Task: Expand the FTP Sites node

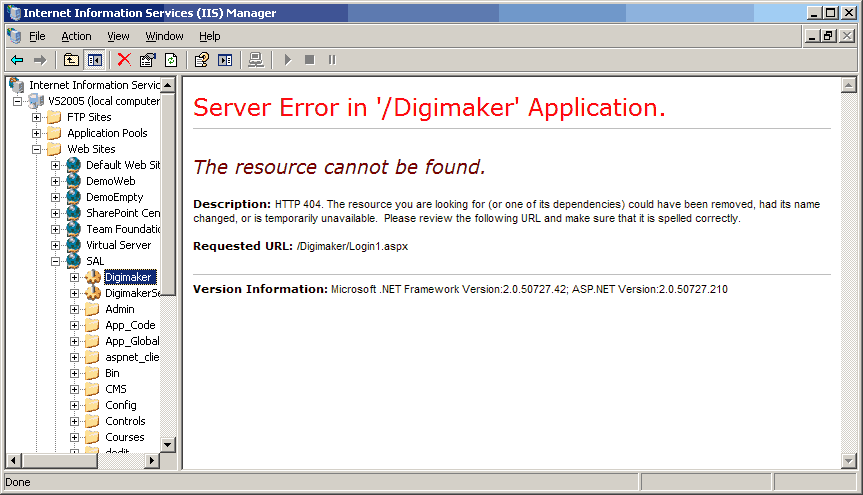Action: click(36, 117)
